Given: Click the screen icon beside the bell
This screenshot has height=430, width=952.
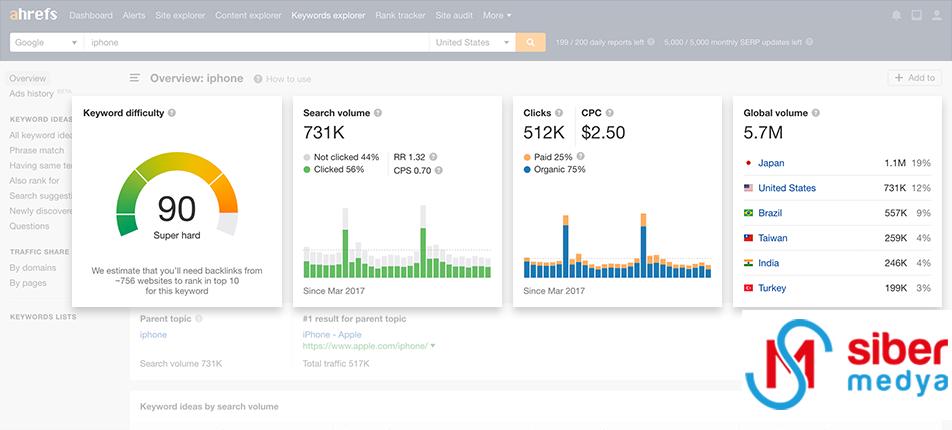Looking at the screenshot, I should point(917,15).
